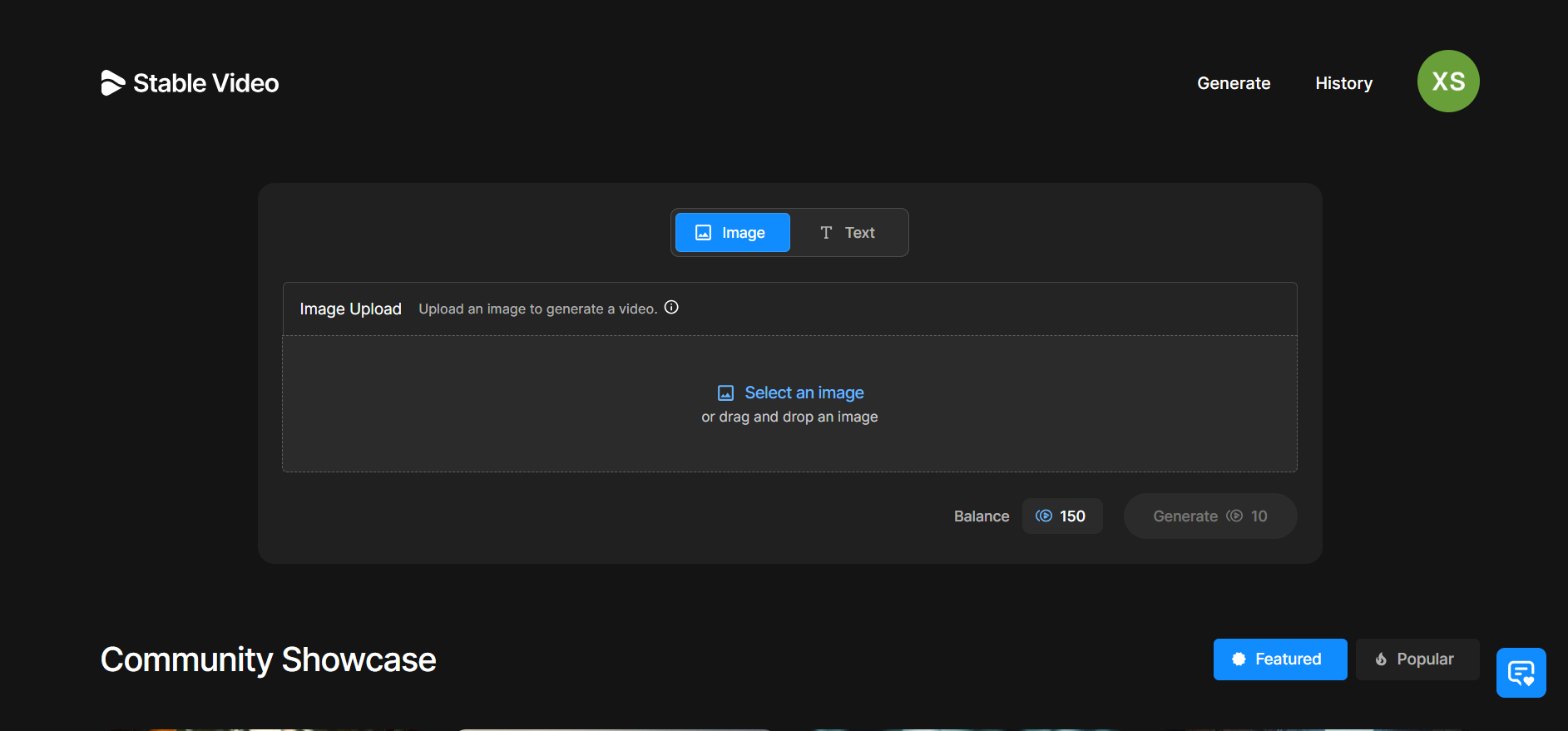This screenshot has height=731, width=1568.
Task: Open the feedback chat widget icon
Action: point(1521,672)
